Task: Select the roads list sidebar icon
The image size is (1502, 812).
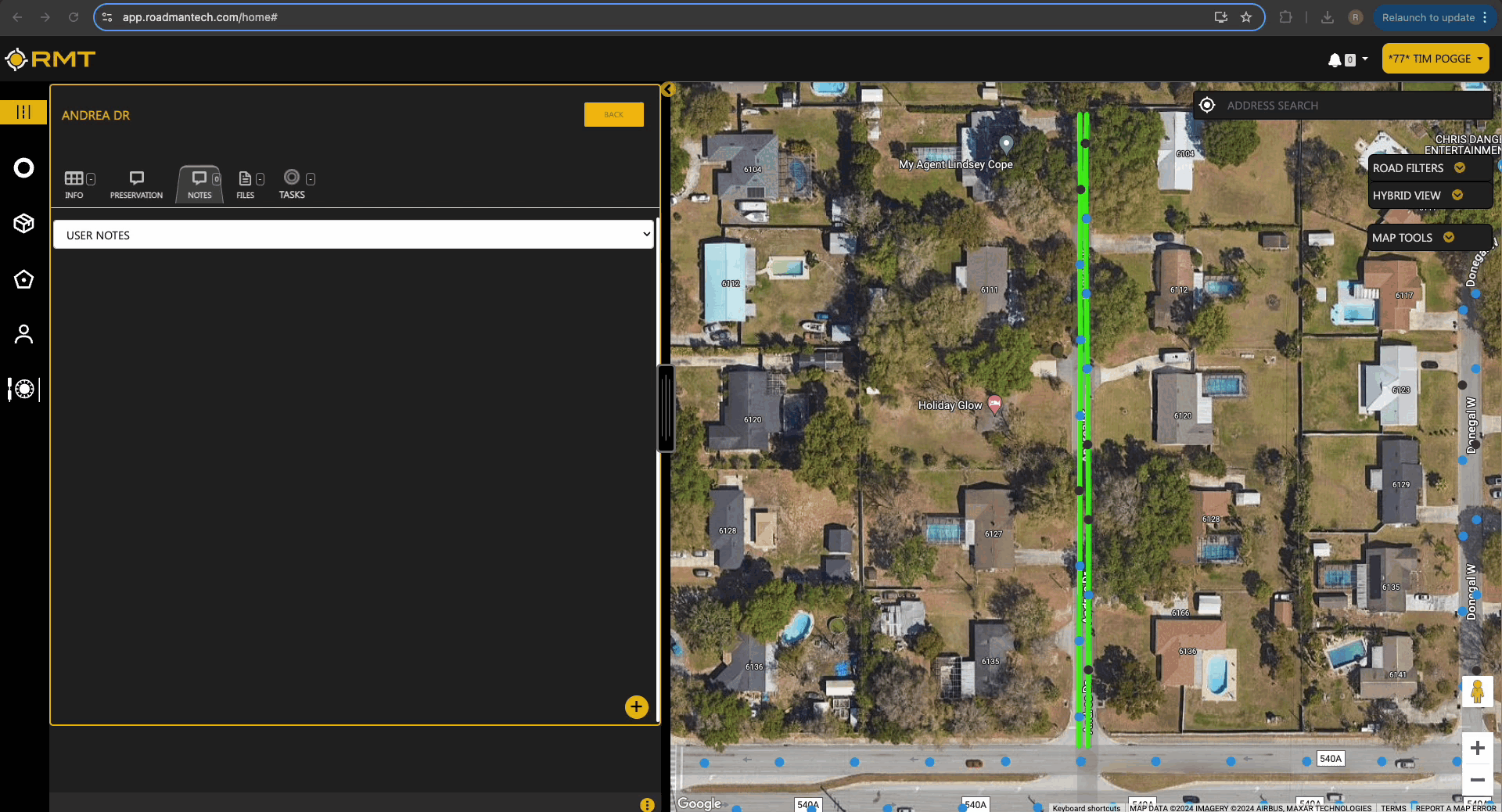Action: click(23, 112)
